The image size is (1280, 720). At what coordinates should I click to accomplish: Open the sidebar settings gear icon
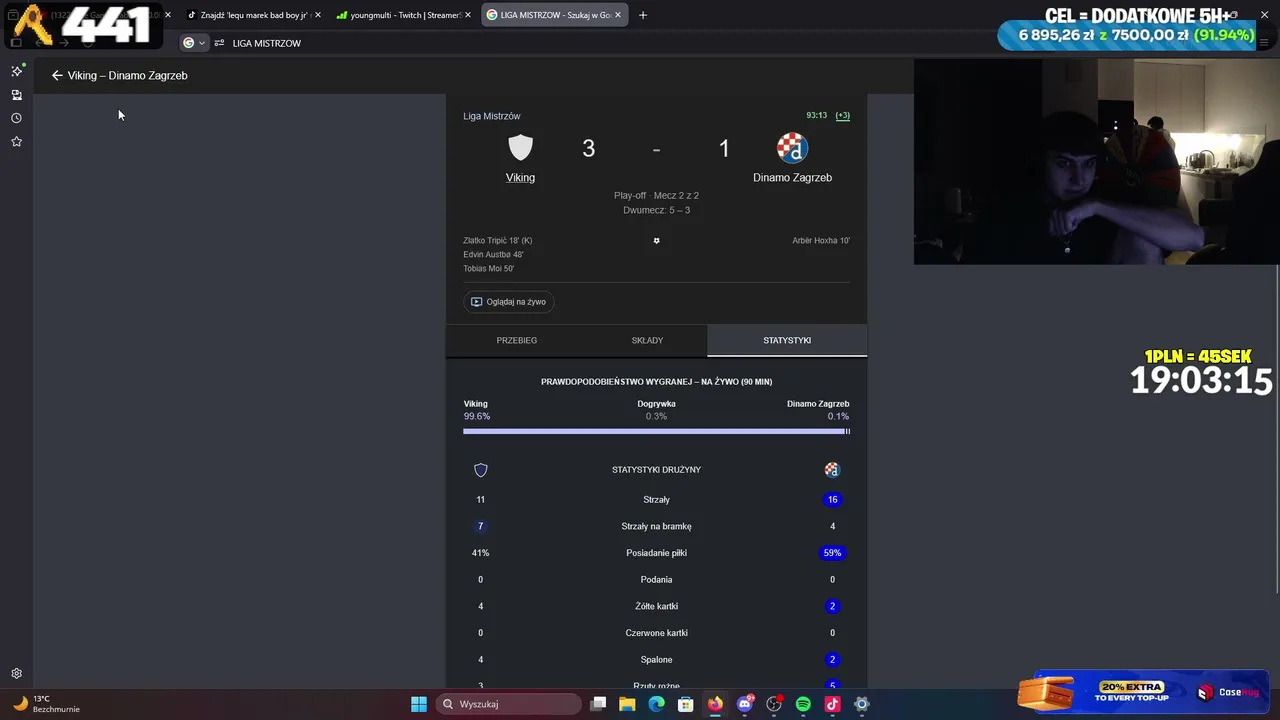(16, 674)
